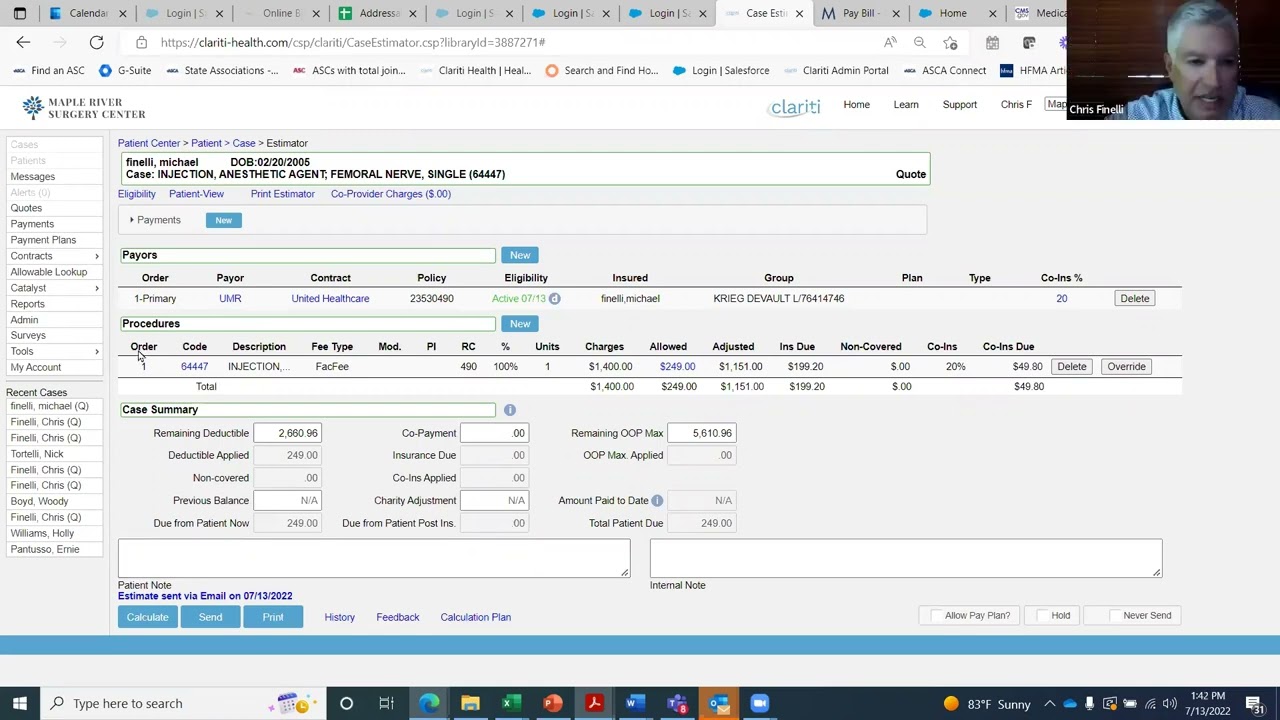The height and width of the screenshot is (720, 1280).
Task: Open the United Healthcare contract link
Action: pyautogui.click(x=330, y=298)
